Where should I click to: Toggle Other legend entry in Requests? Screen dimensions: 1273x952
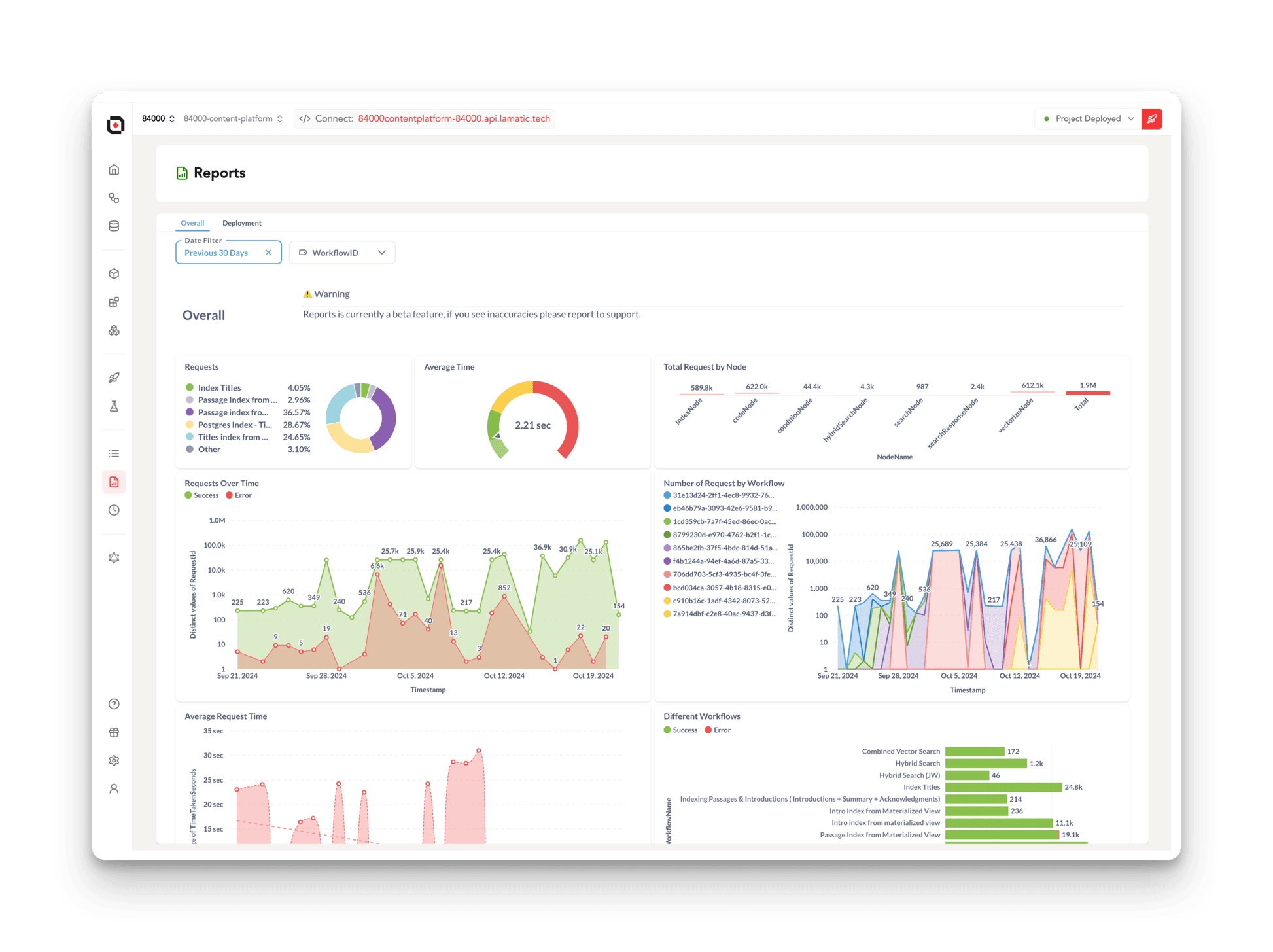point(248,450)
